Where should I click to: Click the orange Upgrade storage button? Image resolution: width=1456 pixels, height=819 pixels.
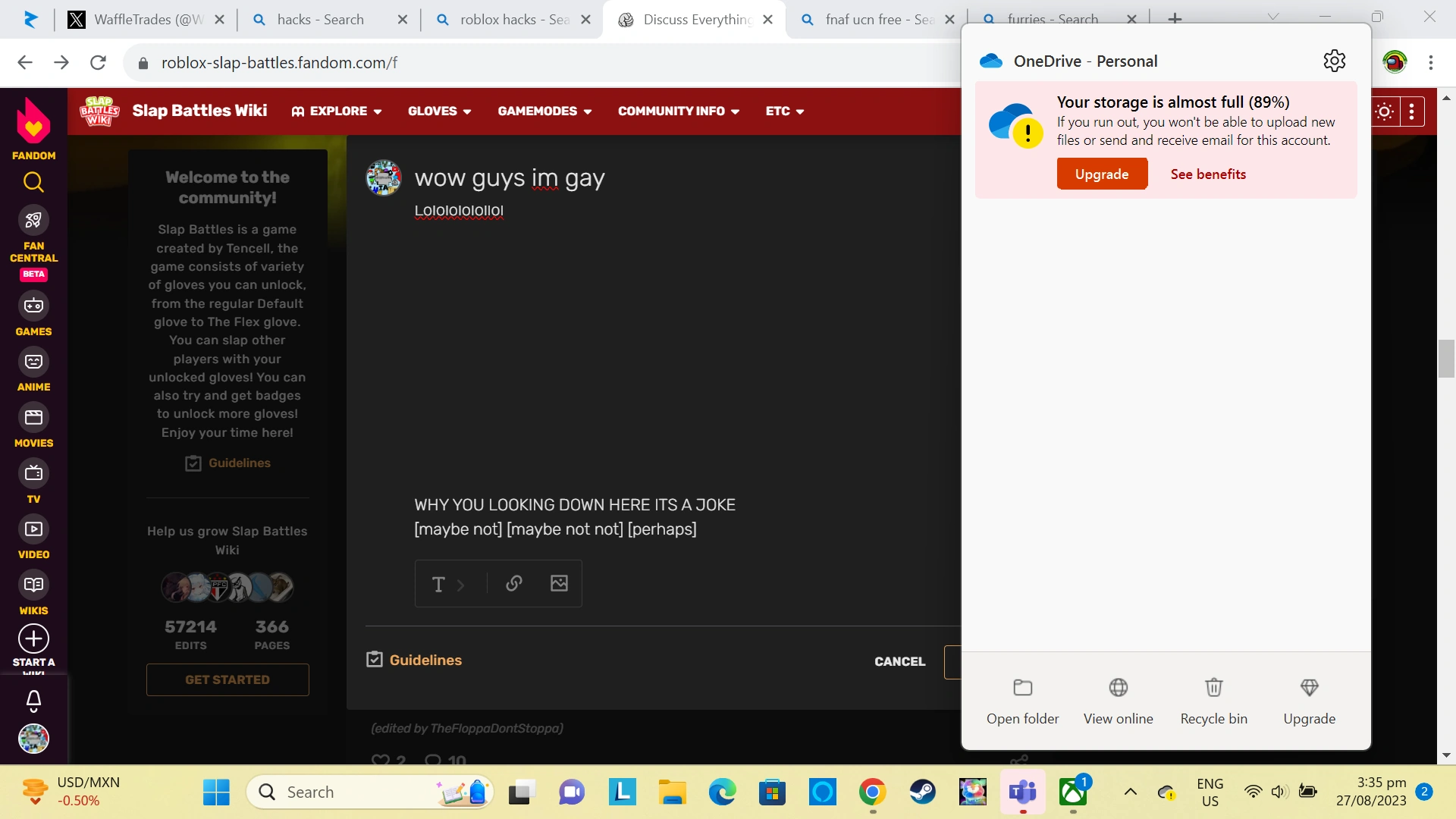pyautogui.click(x=1101, y=174)
